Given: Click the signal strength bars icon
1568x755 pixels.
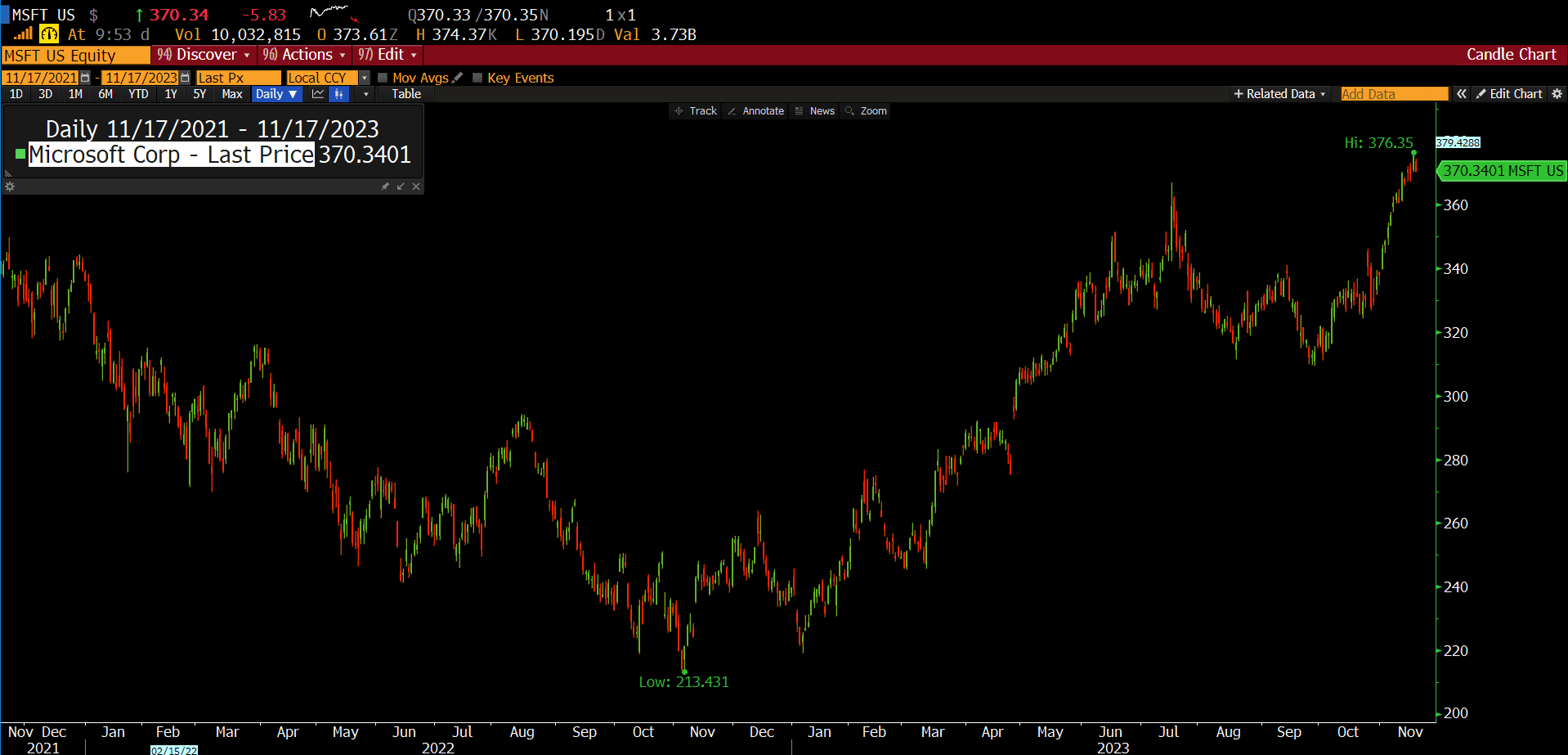Looking at the screenshot, I should pos(23,34).
